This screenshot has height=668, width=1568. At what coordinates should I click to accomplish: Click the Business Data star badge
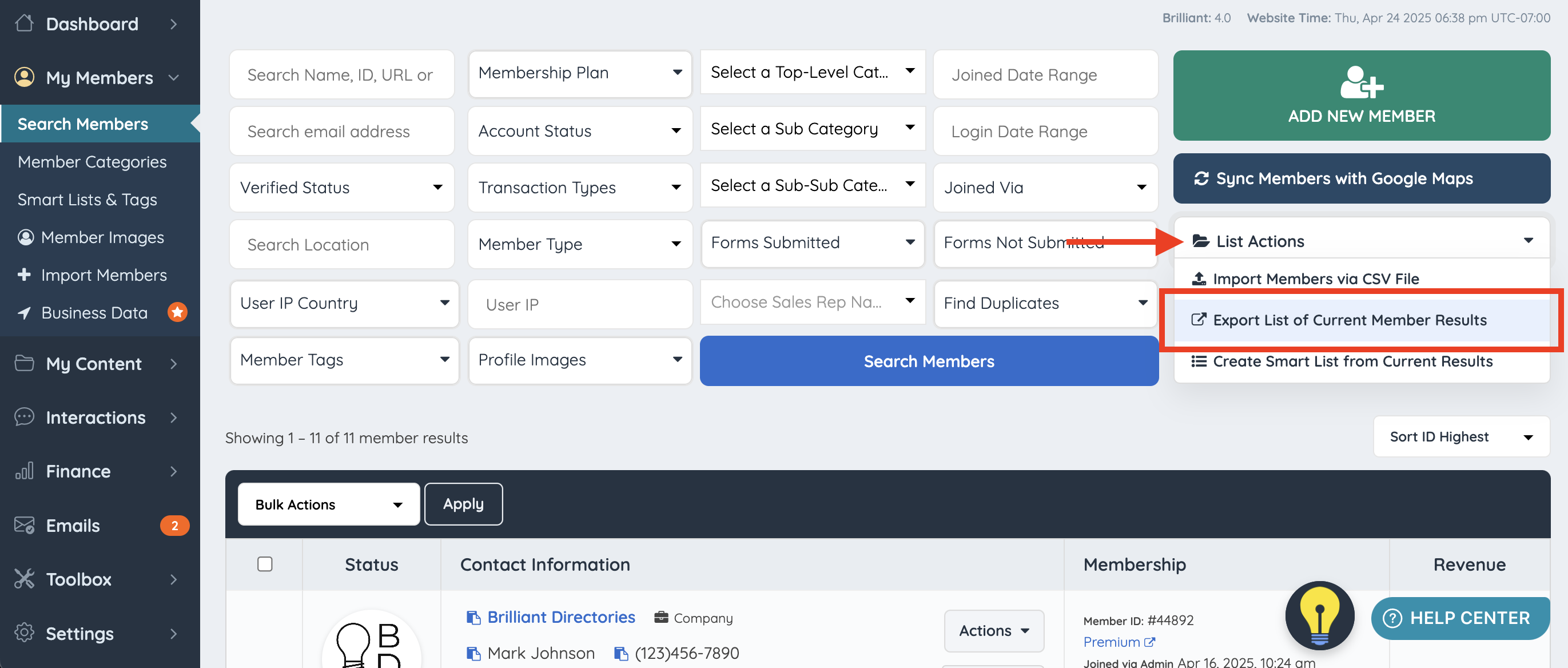click(x=177, y=312)
